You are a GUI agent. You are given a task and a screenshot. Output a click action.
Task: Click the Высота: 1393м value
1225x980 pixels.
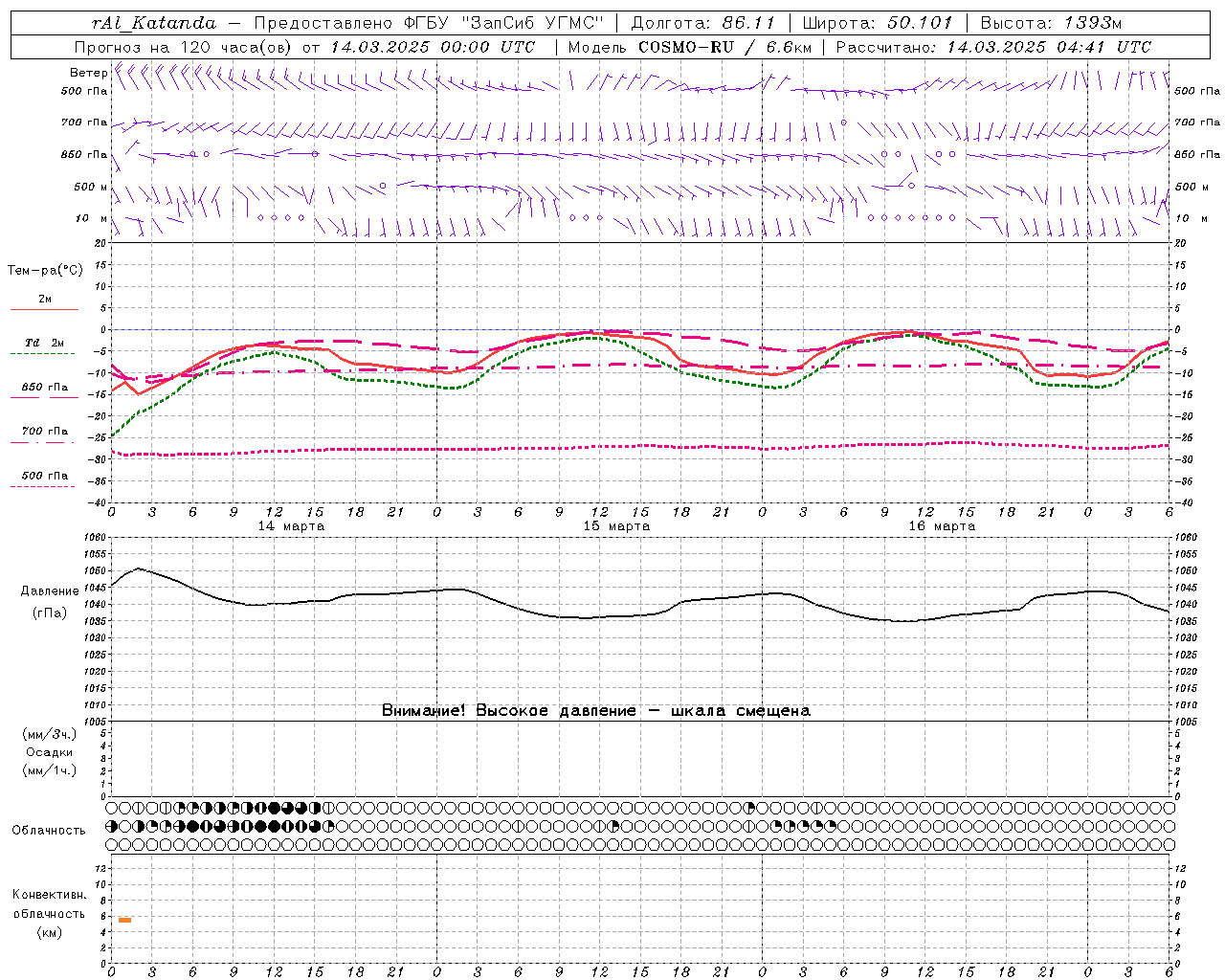[1051, 23]
